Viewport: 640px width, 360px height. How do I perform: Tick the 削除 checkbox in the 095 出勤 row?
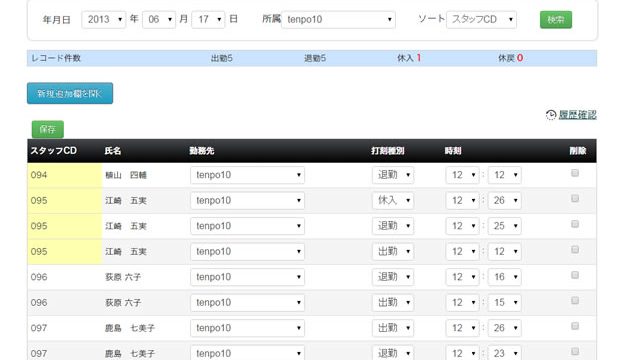coord(575,249)
